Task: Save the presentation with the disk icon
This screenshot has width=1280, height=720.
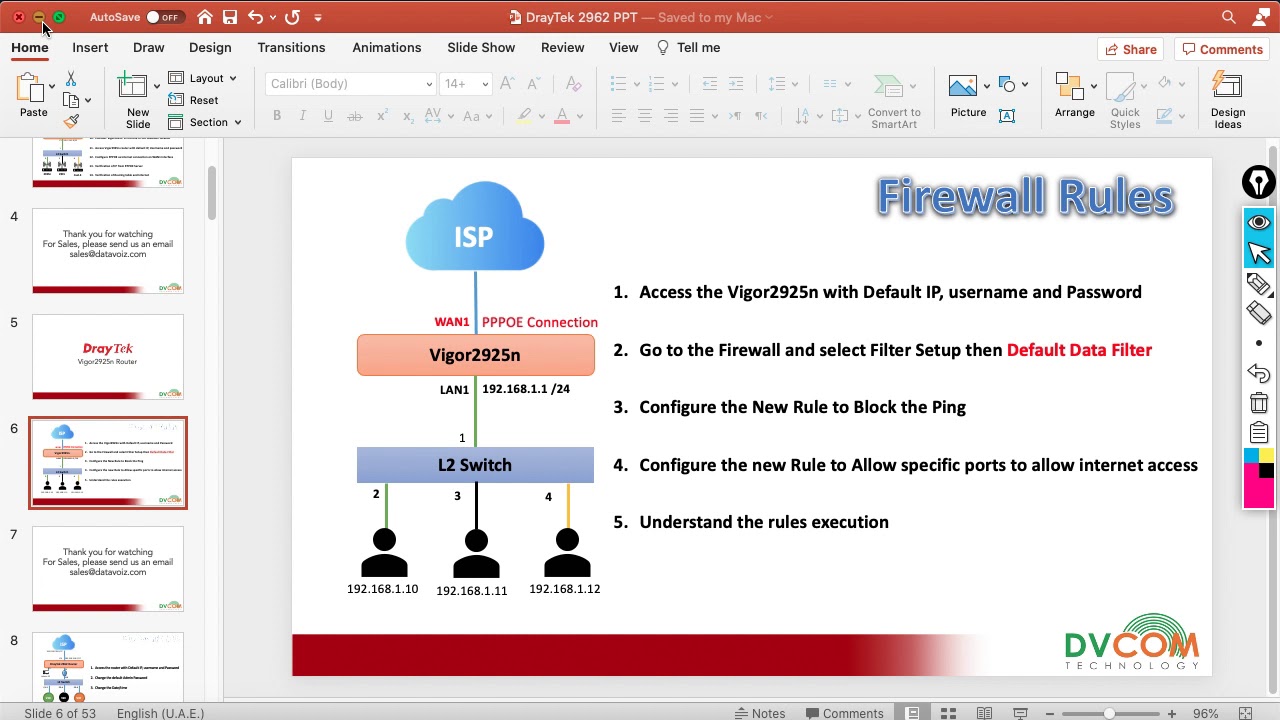Action: pos(230,17)
